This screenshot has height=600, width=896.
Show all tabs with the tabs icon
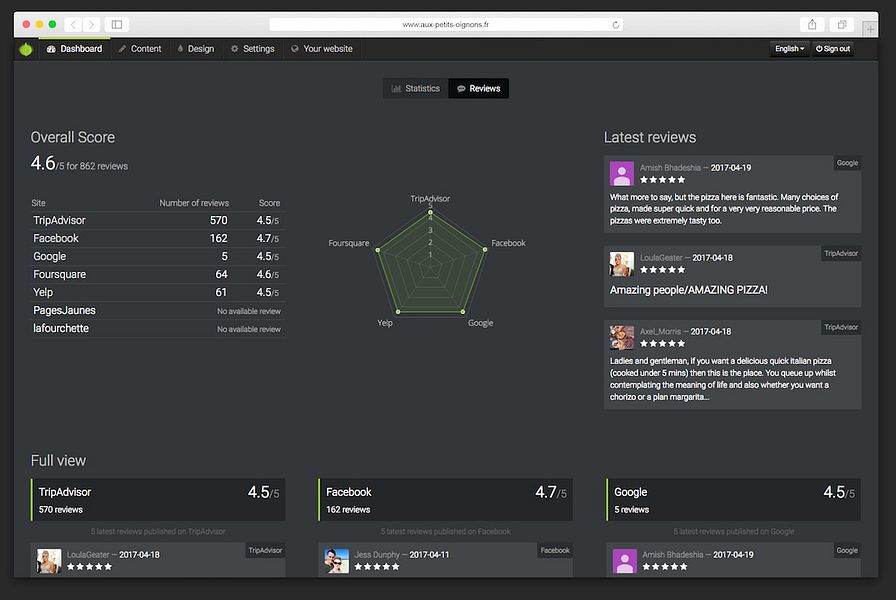tap(842, 24)
